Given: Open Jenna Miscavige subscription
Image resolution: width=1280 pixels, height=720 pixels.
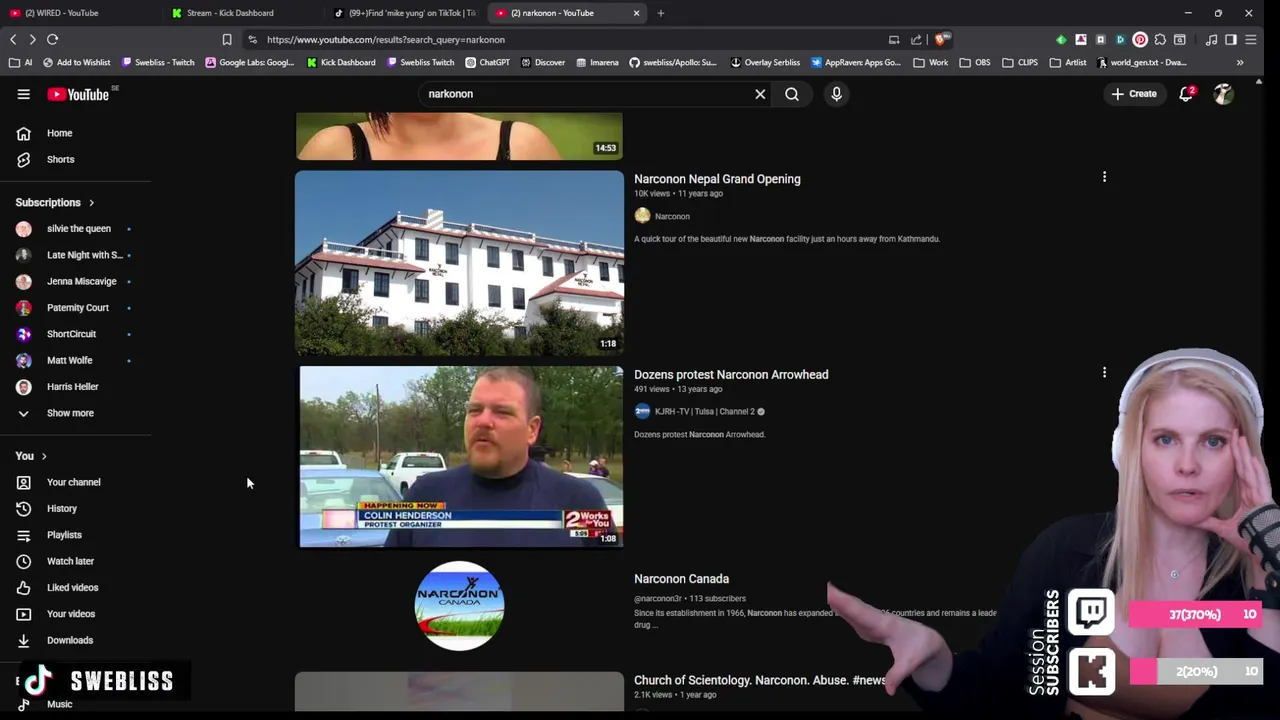Looking at the screenshot, I should click(x=81, y=281).
